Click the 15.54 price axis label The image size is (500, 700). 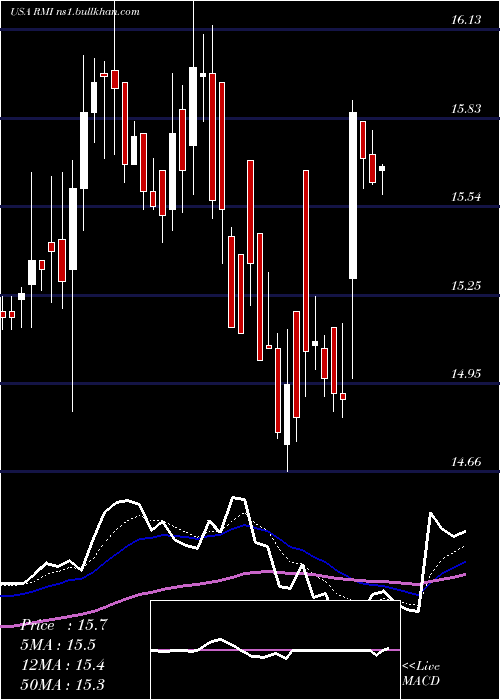pos(466,196)
